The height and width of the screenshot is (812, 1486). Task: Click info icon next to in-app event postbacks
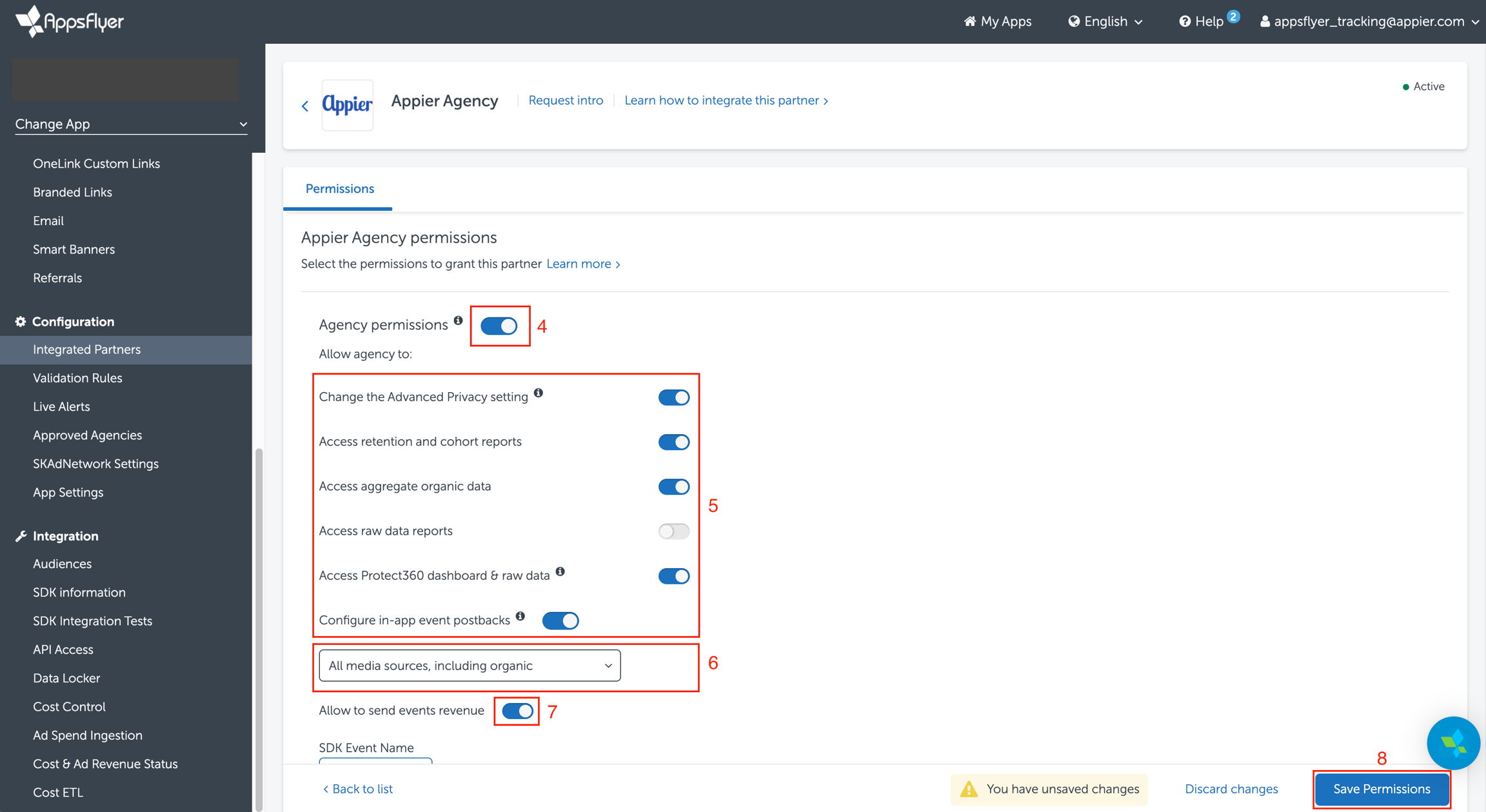(x=520, y=616)
